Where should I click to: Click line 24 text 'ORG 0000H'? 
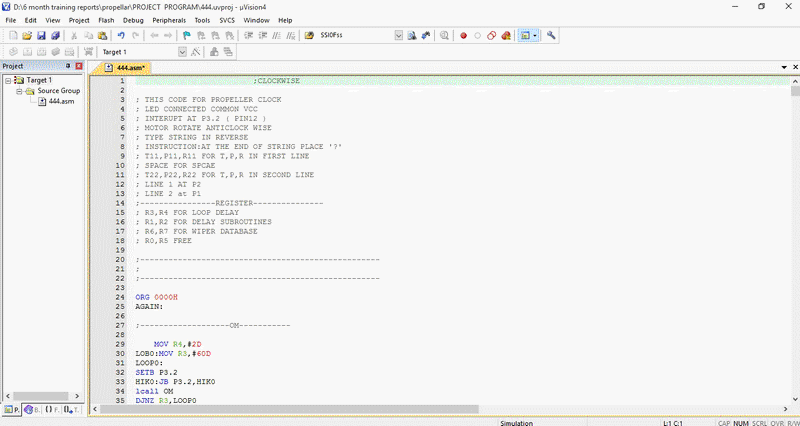156,297
